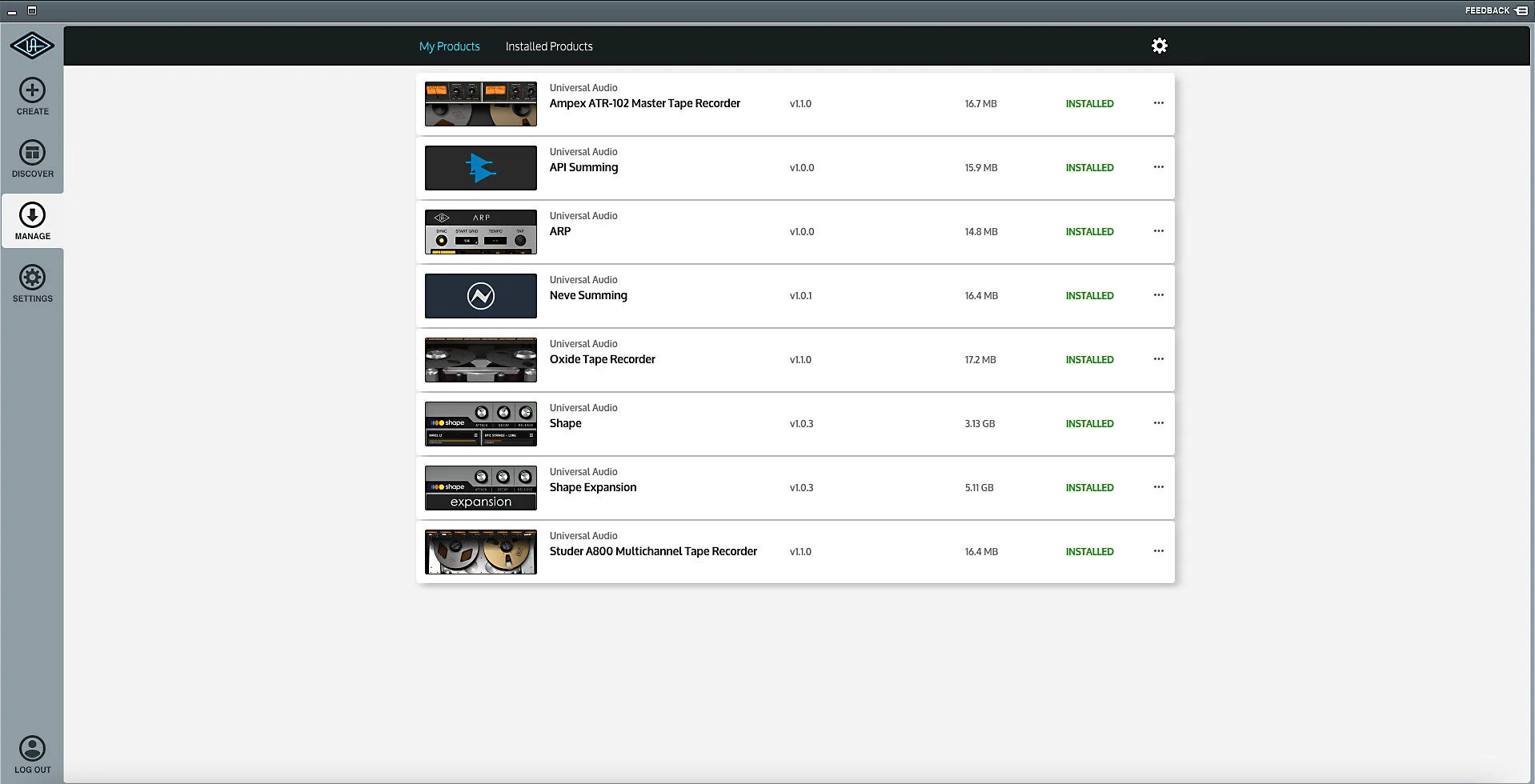Click the Ampex ATR-102 thumbnail image

pyautogui.click(x=481, y=104)
